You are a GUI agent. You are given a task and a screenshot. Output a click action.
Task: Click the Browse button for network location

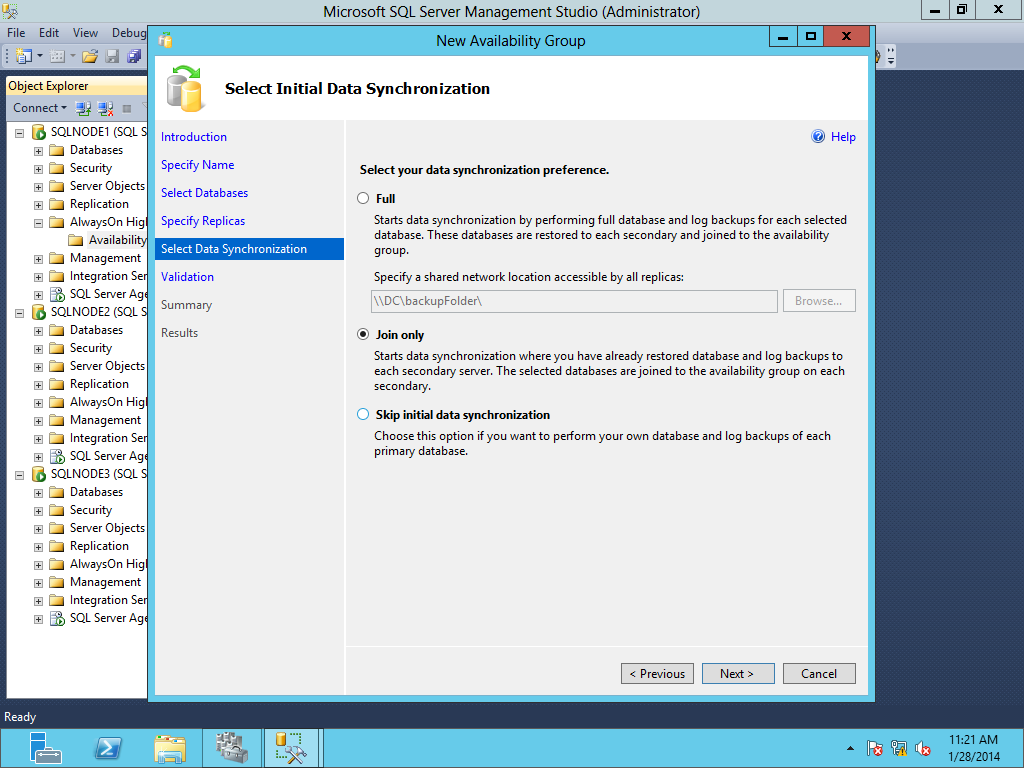(819, 301)
